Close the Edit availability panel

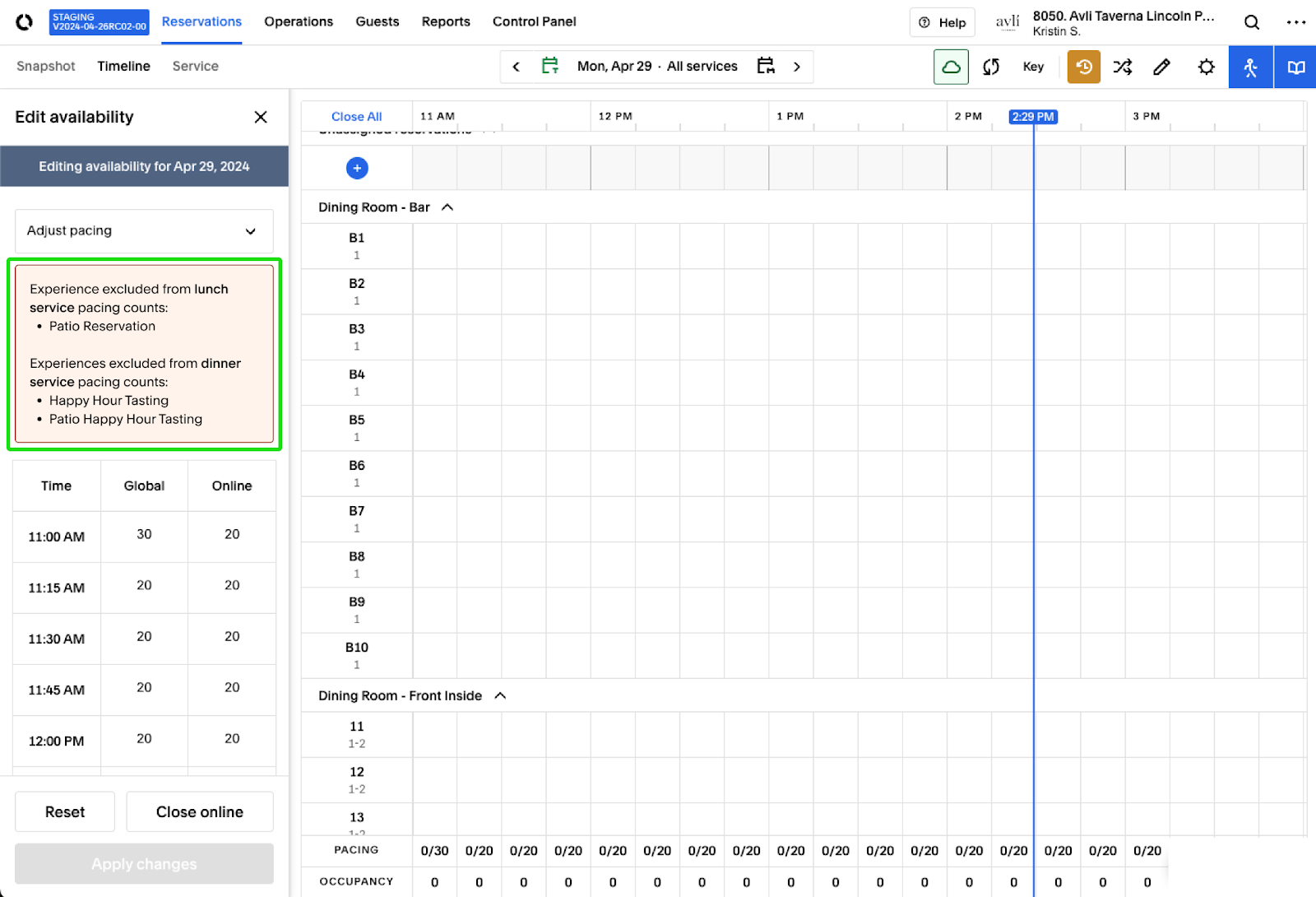tap(261, 117)
